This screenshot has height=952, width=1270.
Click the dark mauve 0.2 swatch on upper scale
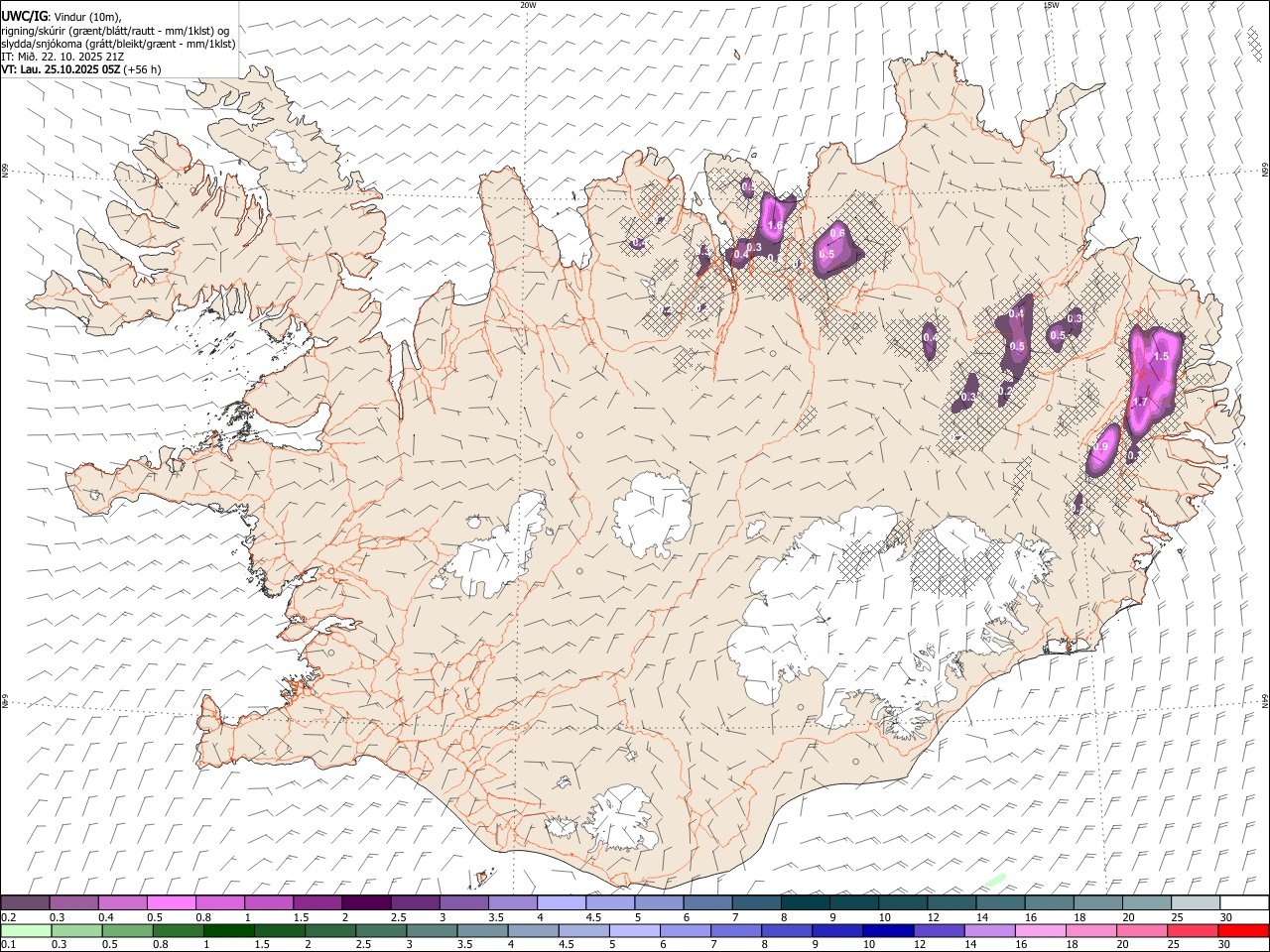coord(25,903)
